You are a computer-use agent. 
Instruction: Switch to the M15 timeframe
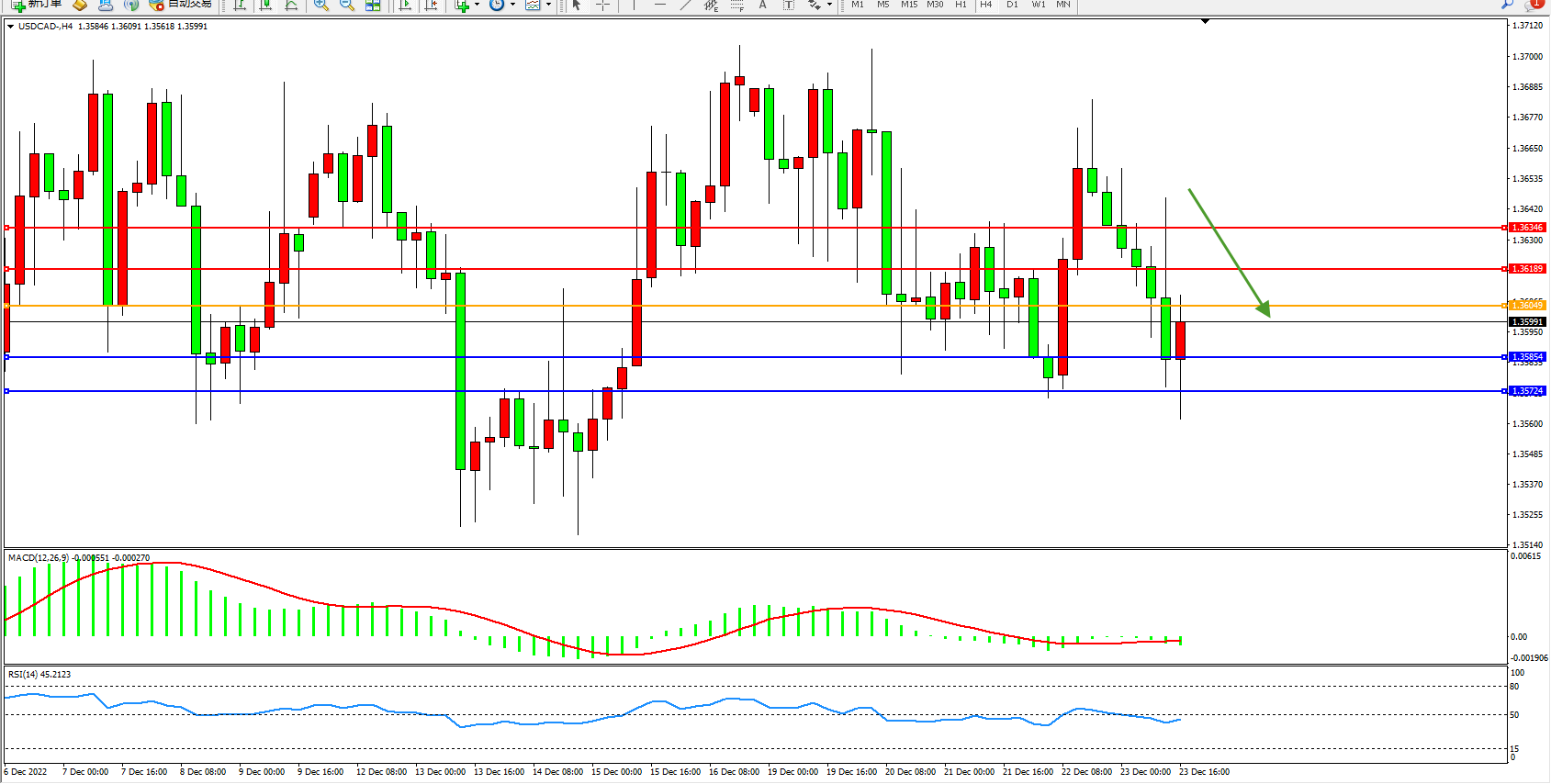(908, 5)
